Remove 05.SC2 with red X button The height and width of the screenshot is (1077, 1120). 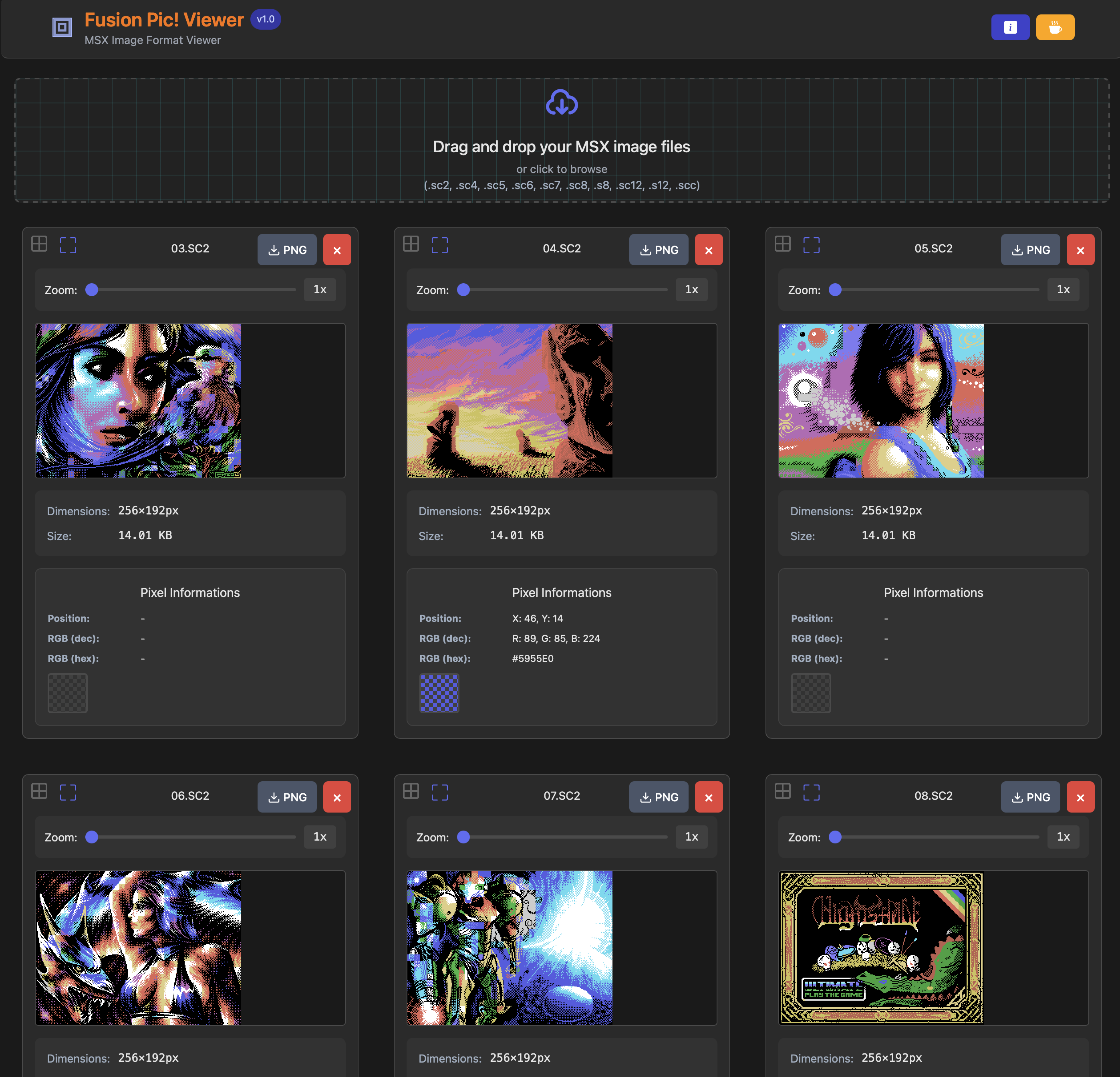click(x=1080, y=250)
